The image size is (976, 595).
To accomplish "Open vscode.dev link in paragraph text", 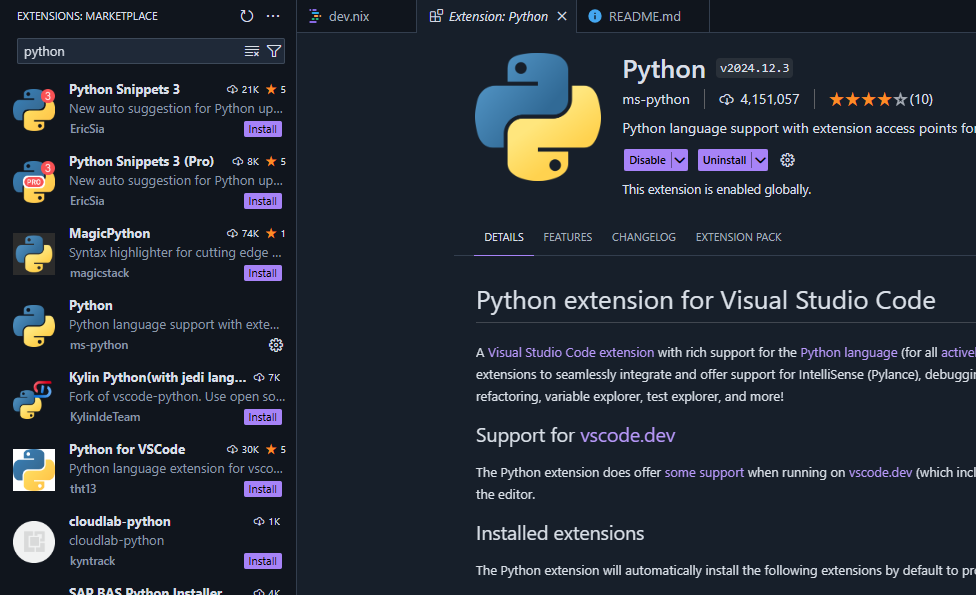I will tap(880, 472).
